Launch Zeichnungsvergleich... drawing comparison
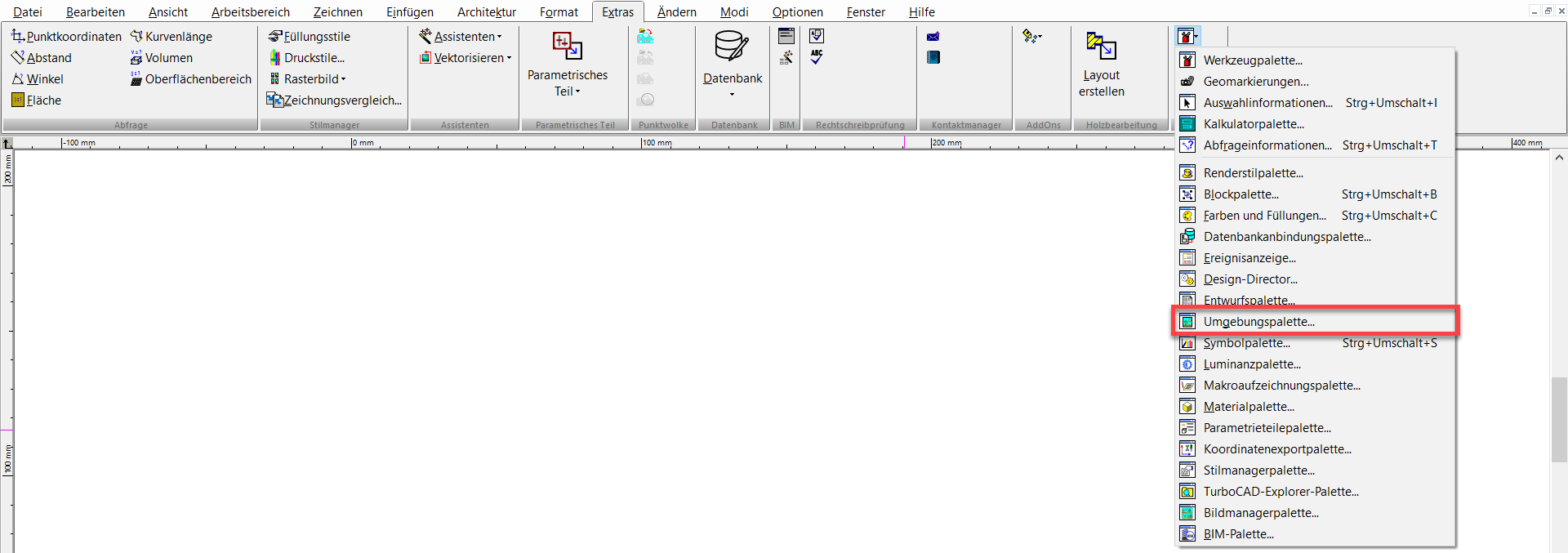 (x=335, y=100)
